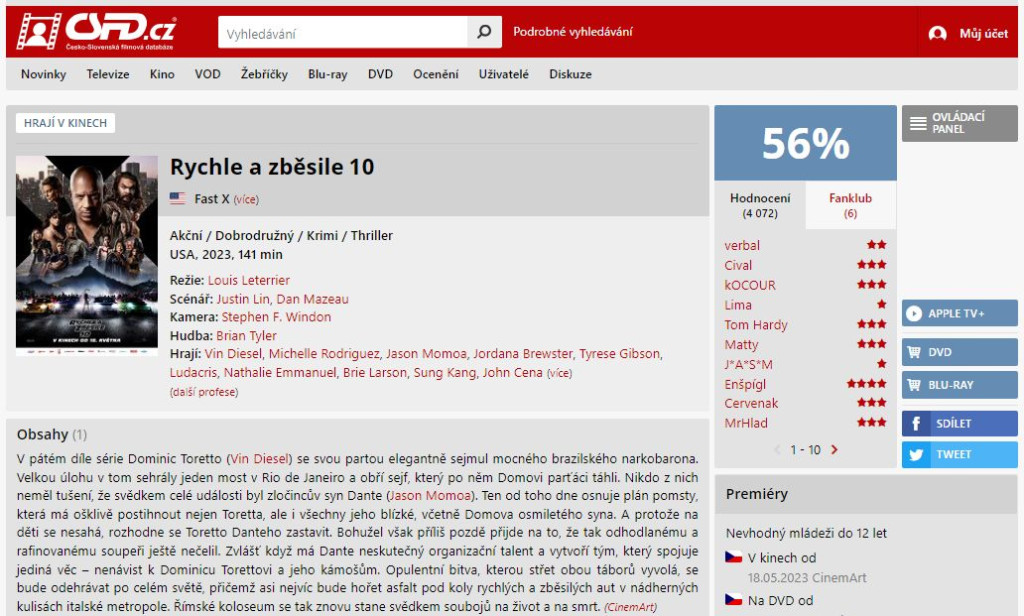Click the Twitter Tweet bird icon
The width and height of the screenshot is (1024, 616).
tap(916, 455)
